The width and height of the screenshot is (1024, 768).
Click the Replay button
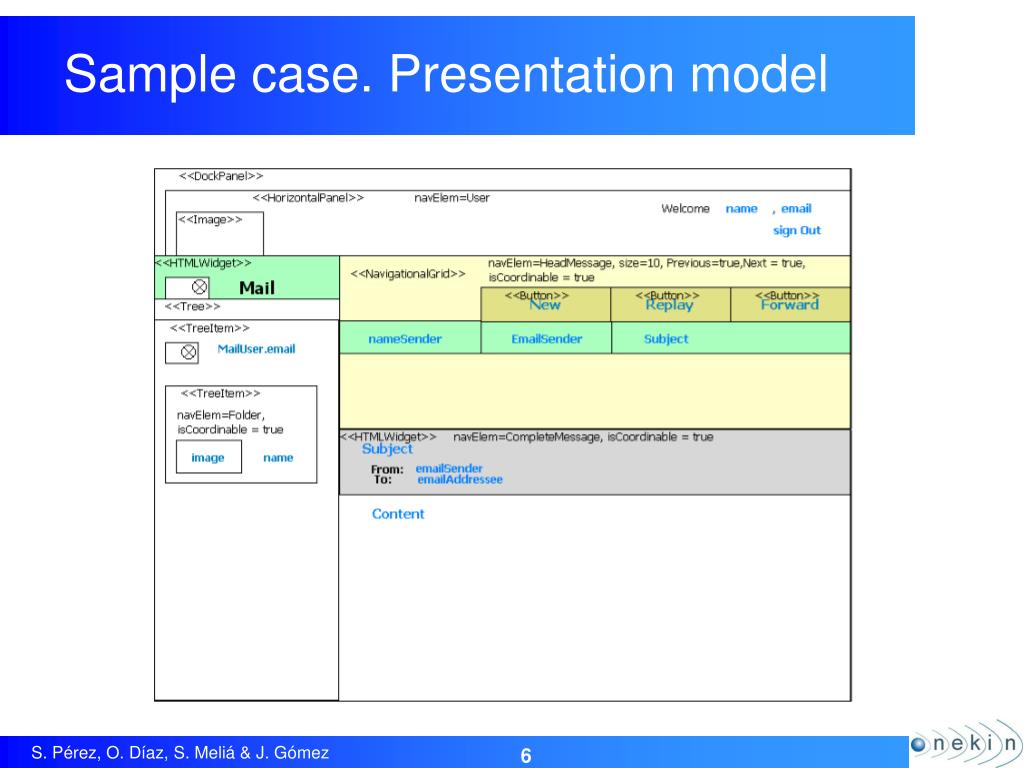670,305
